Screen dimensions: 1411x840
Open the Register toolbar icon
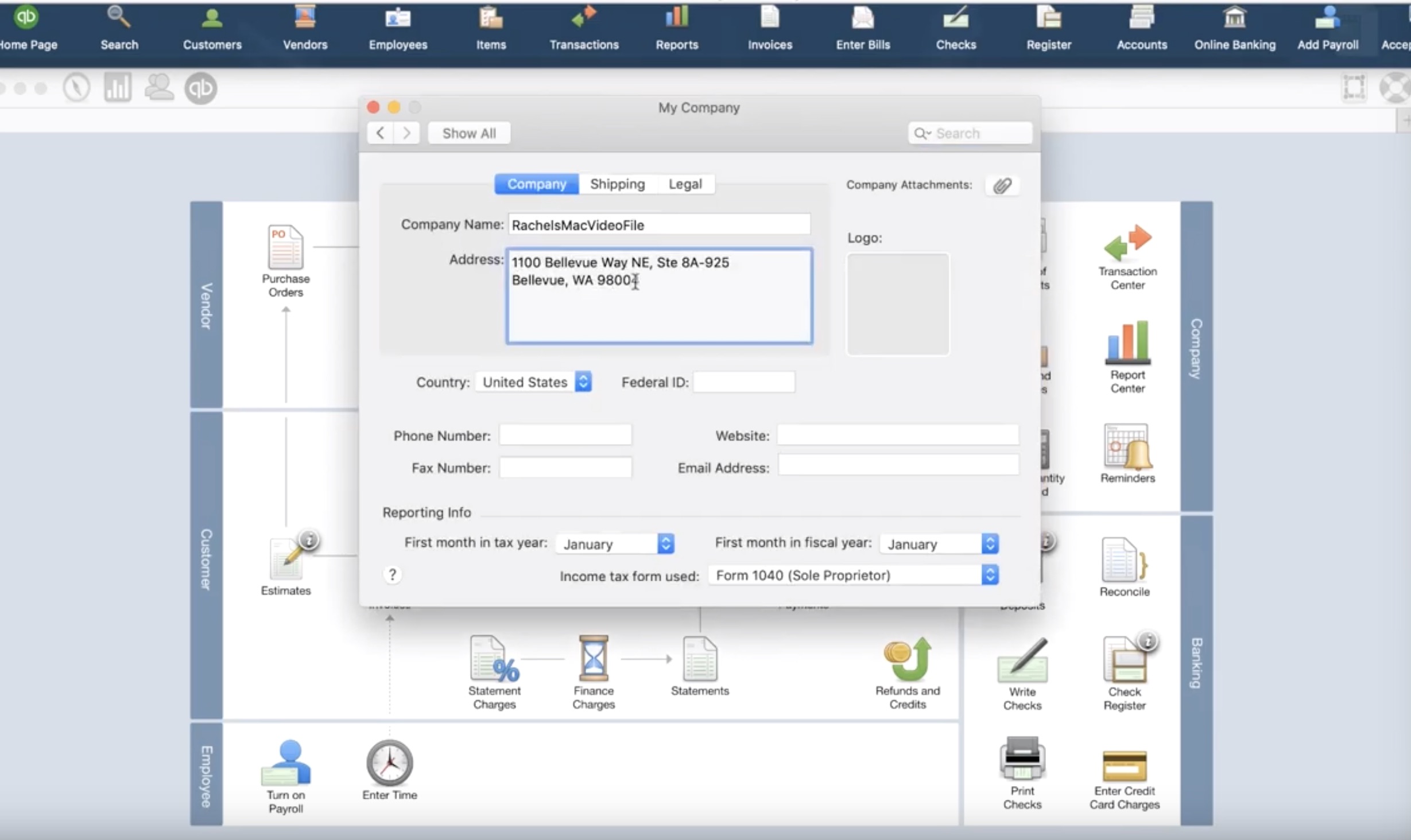click(1049, 27)
